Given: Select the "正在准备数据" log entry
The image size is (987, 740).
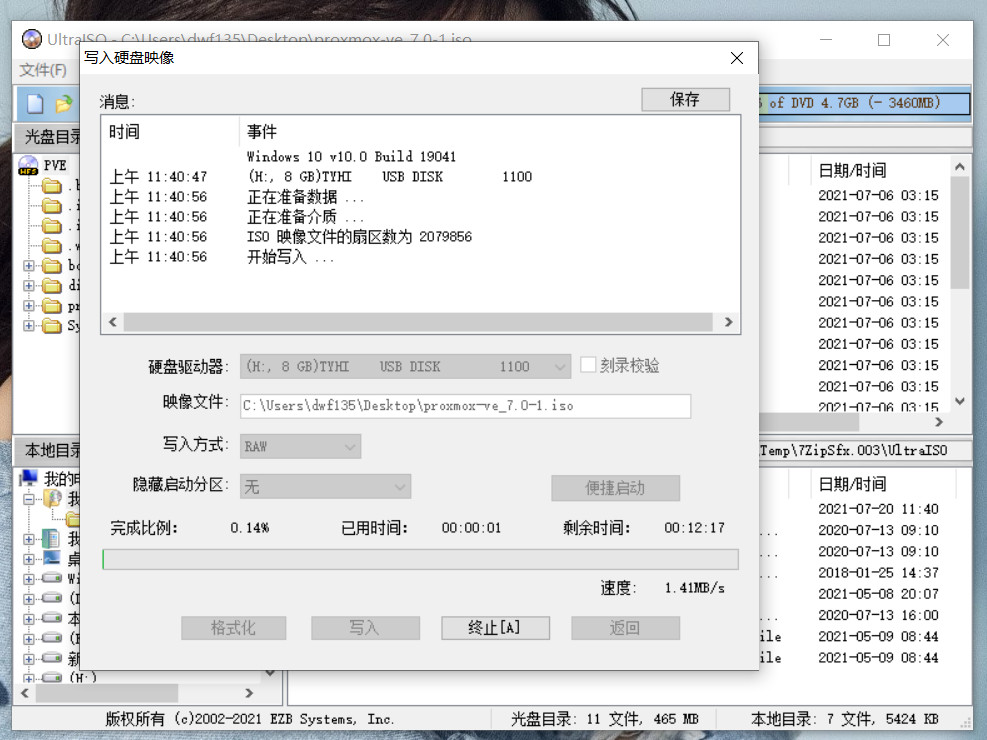Looking at the screenshot, I should (305, 198).
